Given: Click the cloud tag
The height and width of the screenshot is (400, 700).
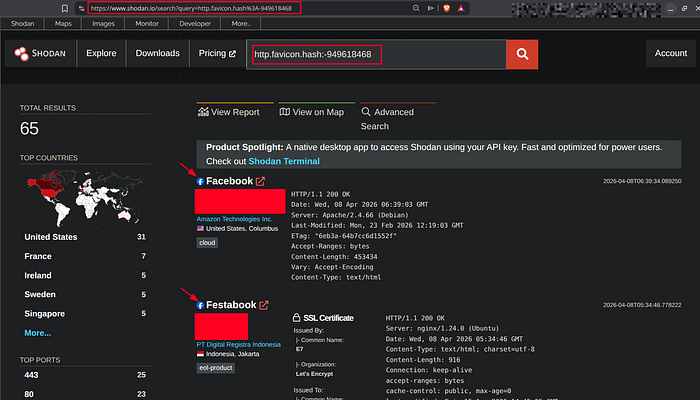Looking at the screenshot, I should (207, 243).
